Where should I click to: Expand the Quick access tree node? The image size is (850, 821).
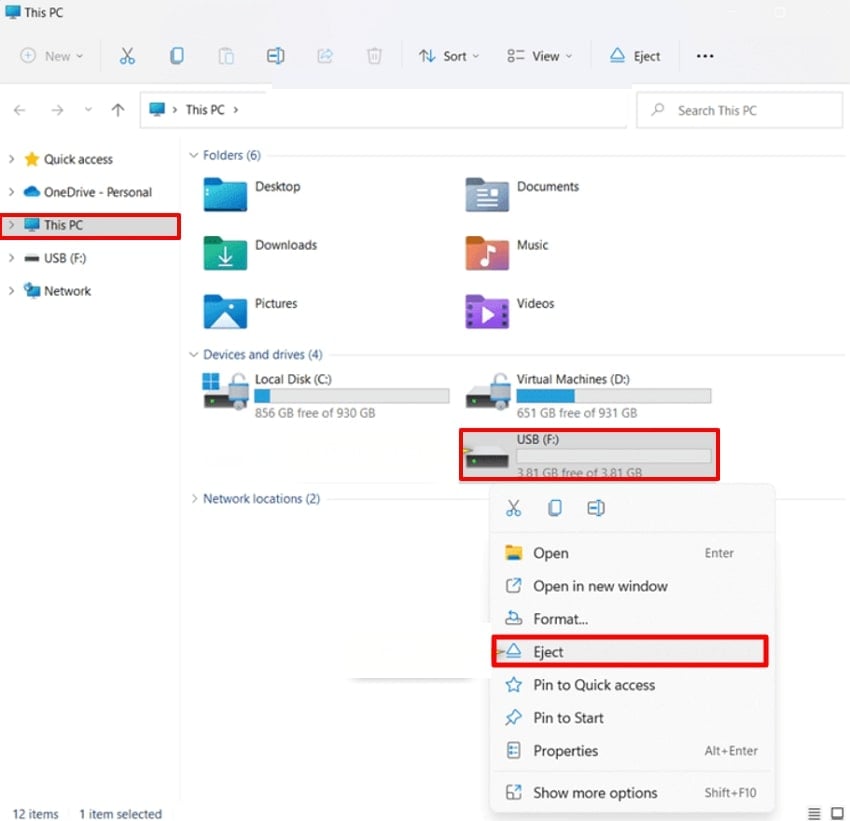(11, 159)
